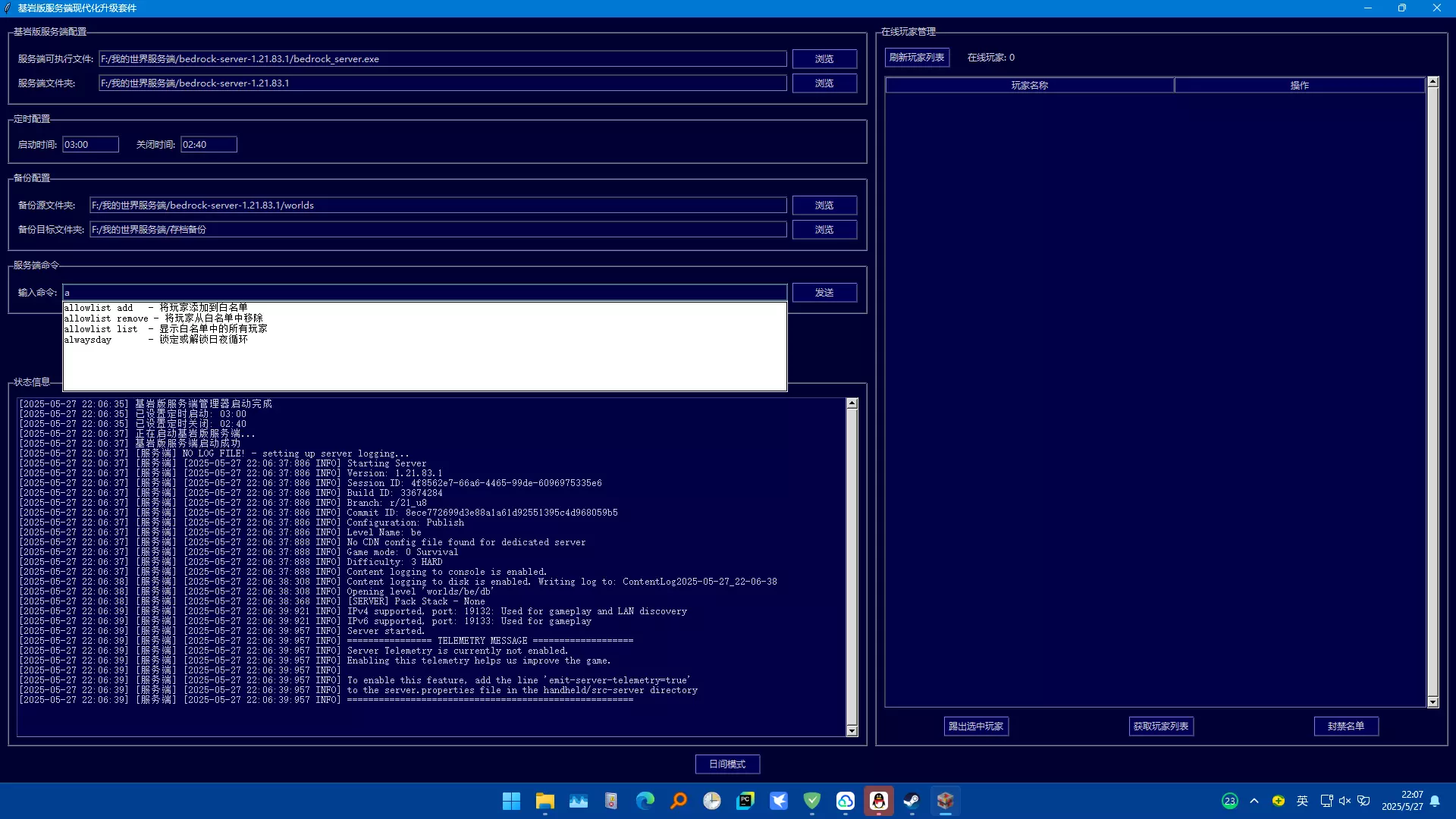Browse for 备份目标文件夹 backup target folder
Viewport: 1456px width, 819px height.
coord(824,230)
